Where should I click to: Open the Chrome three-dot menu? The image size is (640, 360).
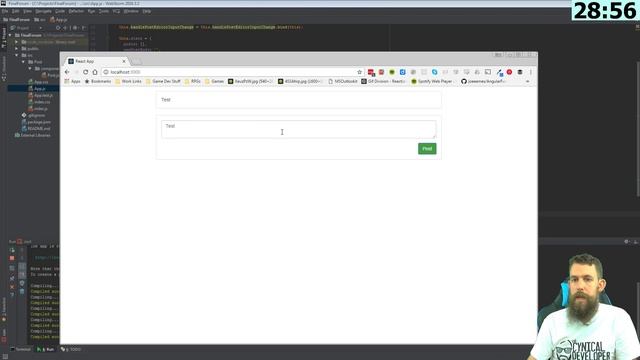point(531,72)
